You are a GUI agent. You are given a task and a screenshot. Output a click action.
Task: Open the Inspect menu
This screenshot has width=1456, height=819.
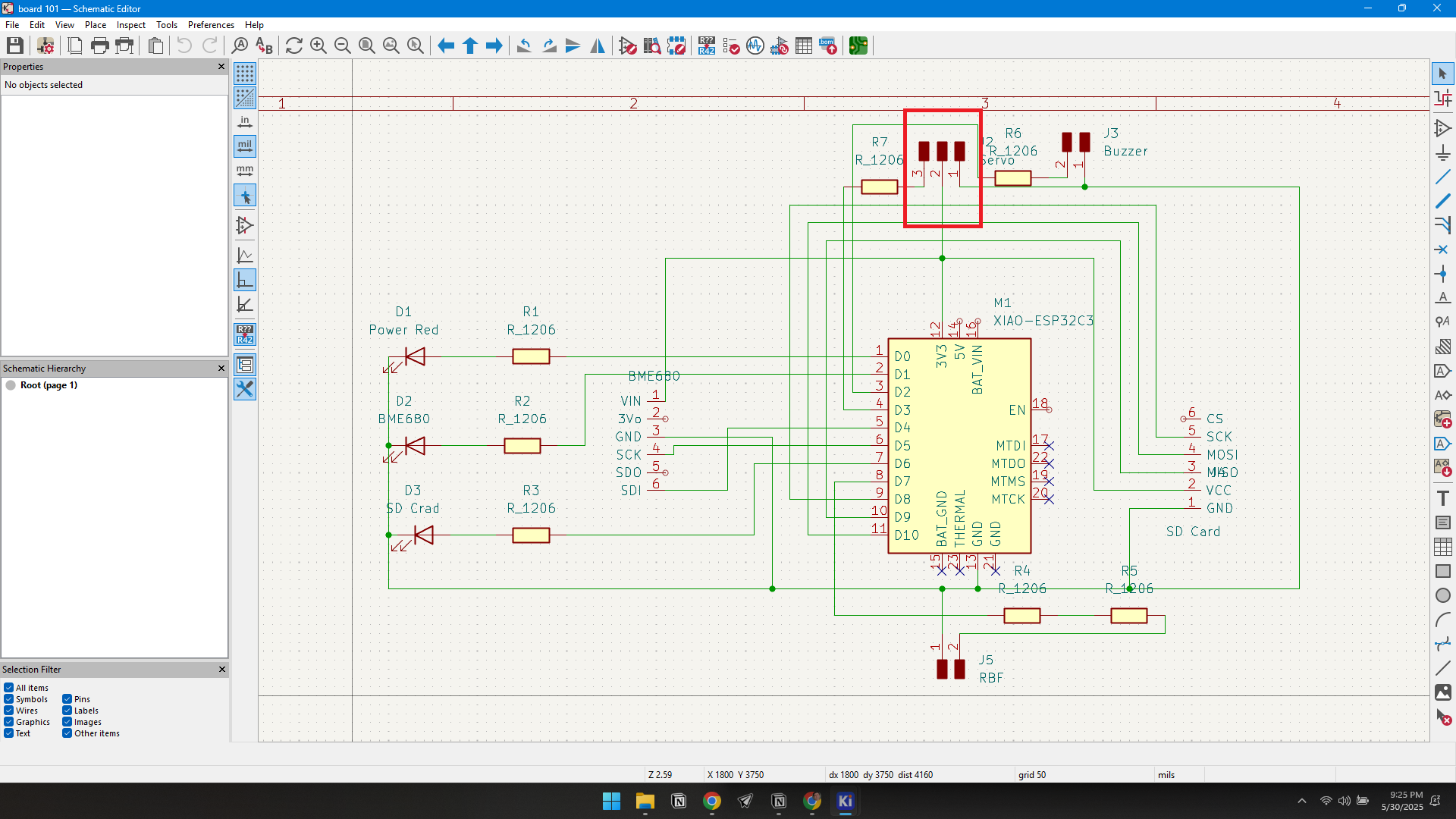pos(131,25)
